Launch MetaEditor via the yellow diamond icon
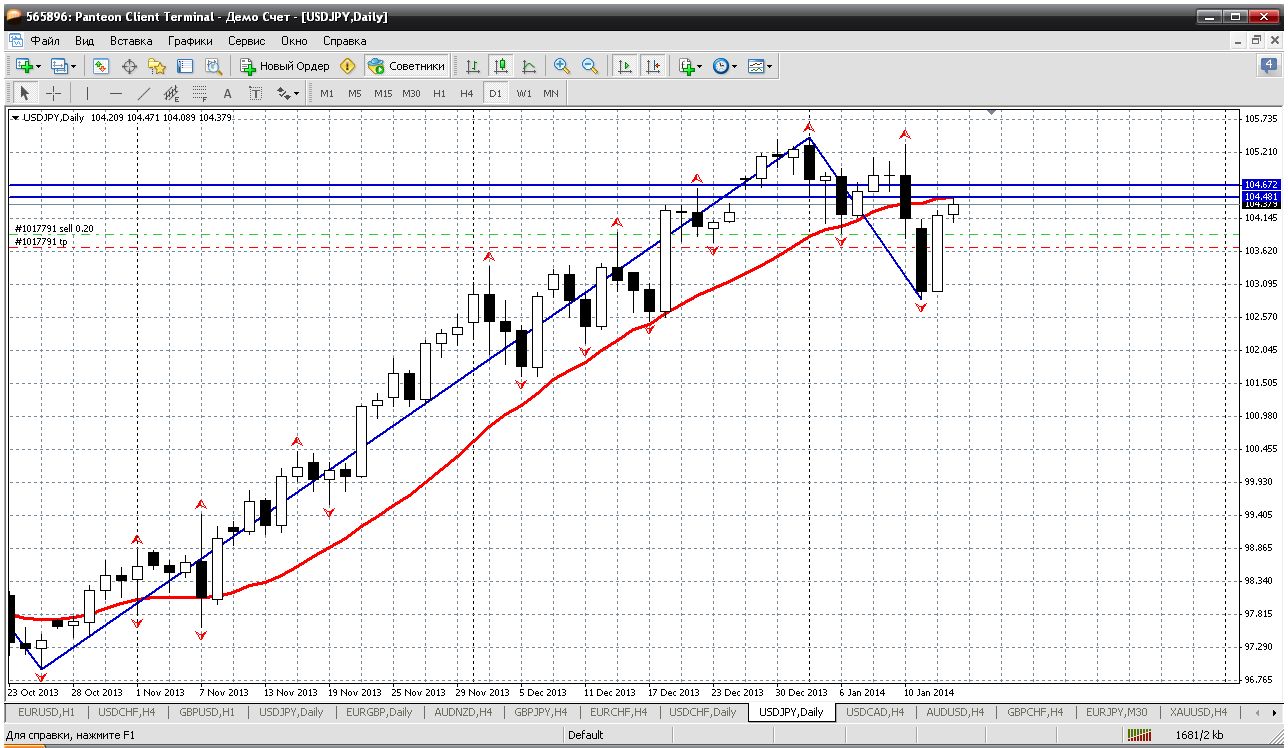This screenshot has height=748, width=1288. pos(347,66)
